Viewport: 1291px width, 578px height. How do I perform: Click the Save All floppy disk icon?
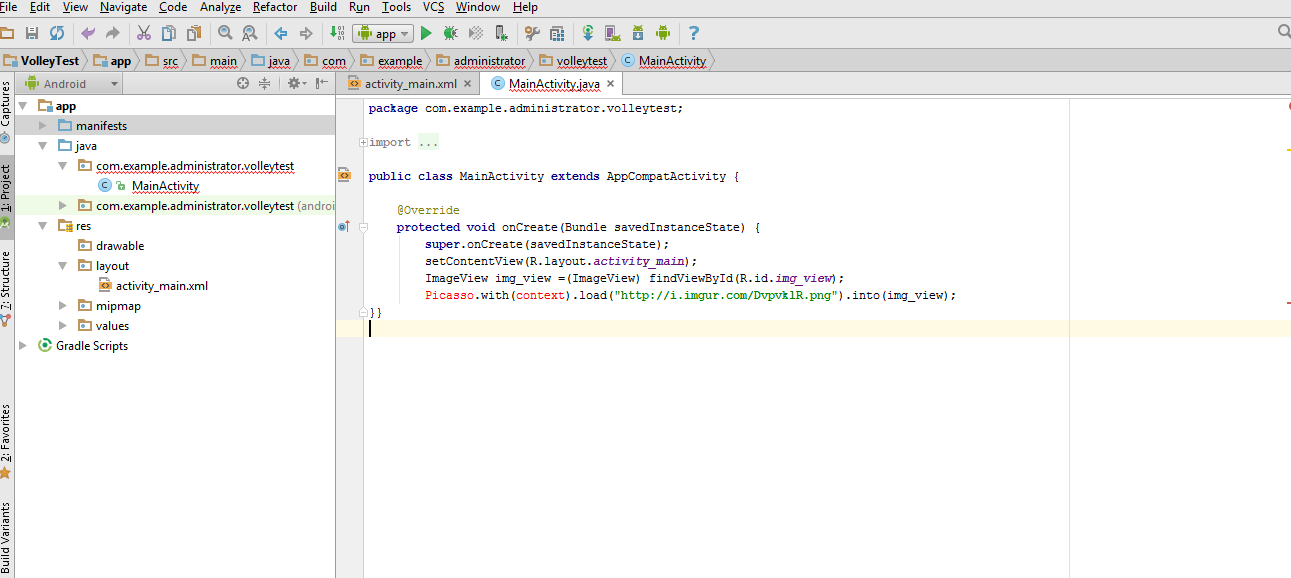pyautogui.click(x=32, y=33)
